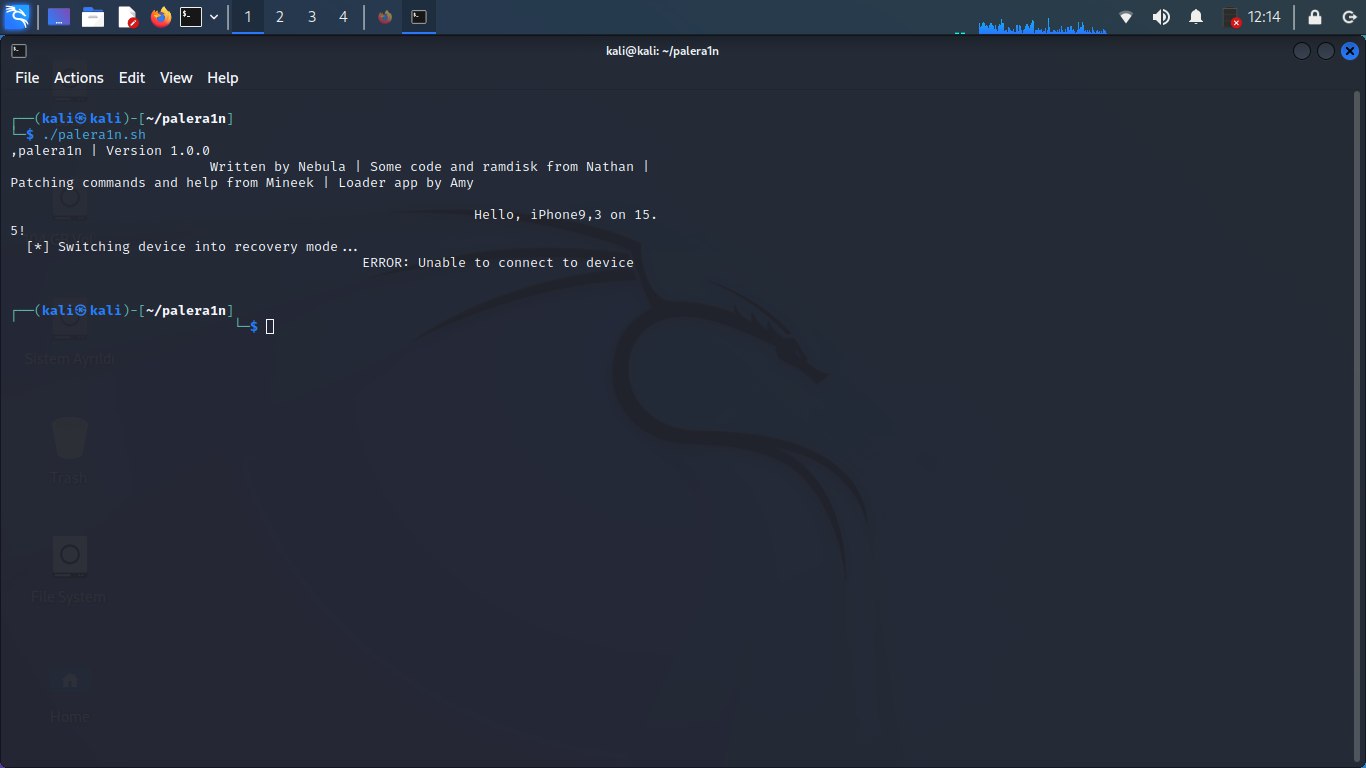Select the running Firefox window in the taskbar
The height and width of the screenshot is (768, 1366).
pyautogui.click(x=383, y=16)
